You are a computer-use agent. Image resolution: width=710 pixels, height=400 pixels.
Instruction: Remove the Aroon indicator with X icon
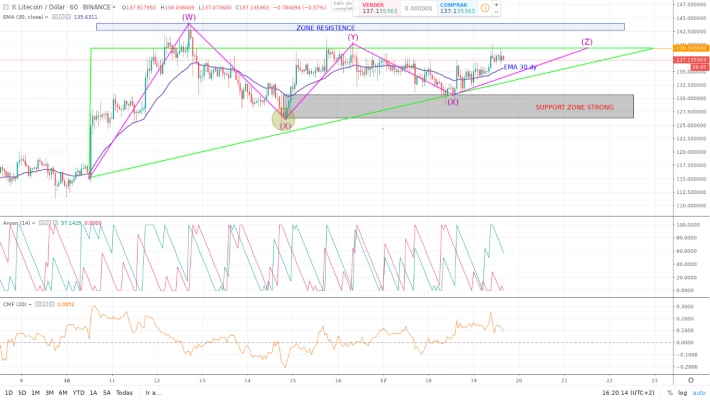click(55, 223)
